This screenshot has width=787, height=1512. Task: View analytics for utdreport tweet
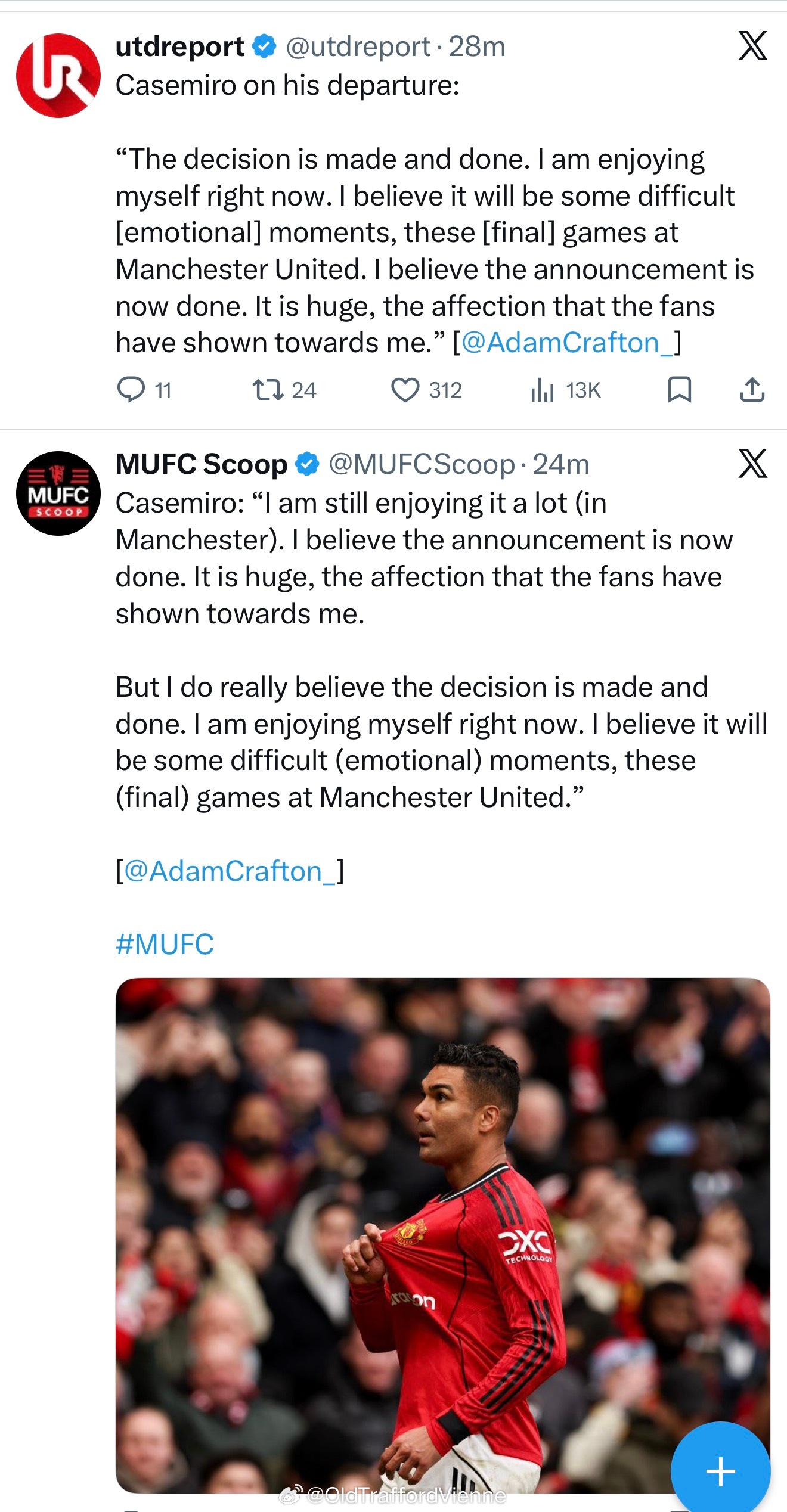[x=543, y=390]
